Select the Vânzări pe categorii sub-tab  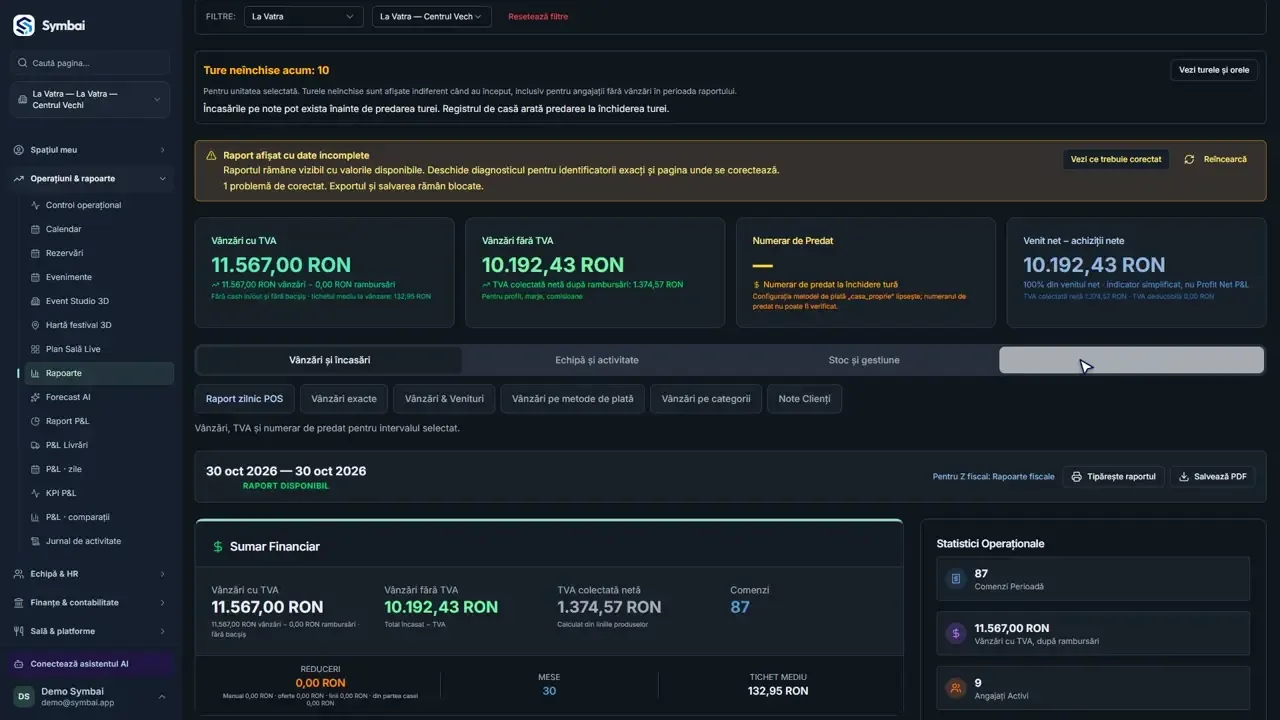[x=706, y=399]
